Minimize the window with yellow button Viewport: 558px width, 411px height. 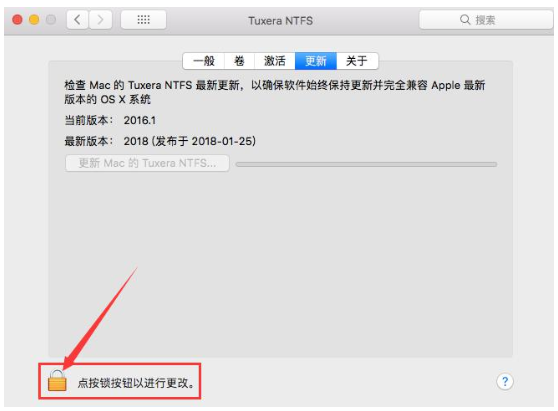coord(34,19)
